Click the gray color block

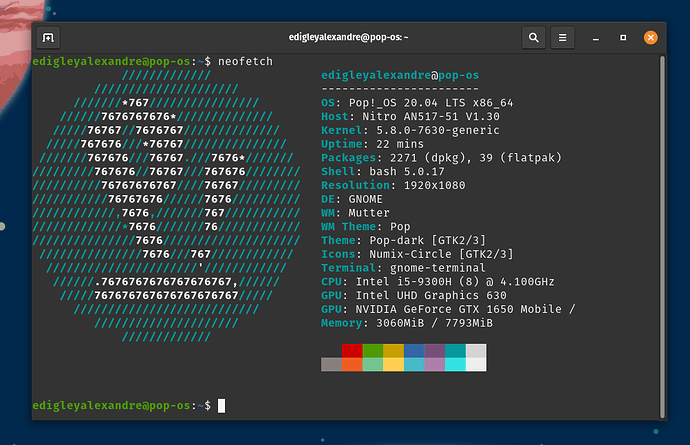(331, 364)
